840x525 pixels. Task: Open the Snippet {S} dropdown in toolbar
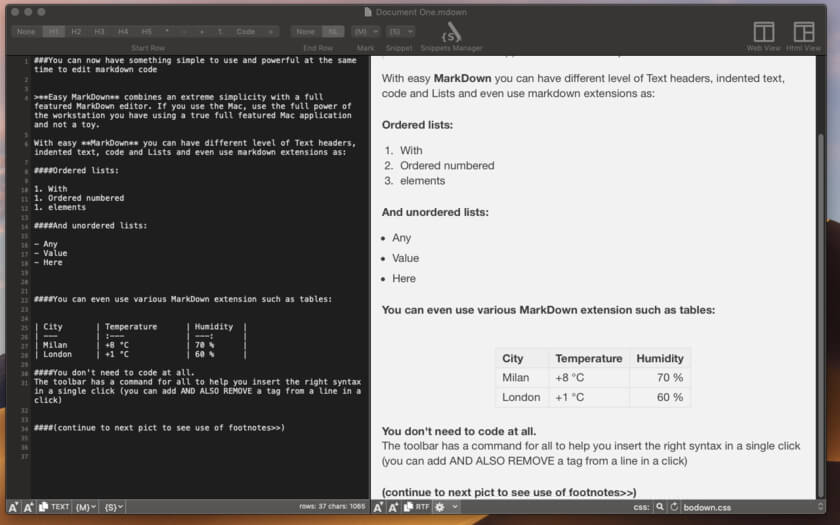click(399, 32)
